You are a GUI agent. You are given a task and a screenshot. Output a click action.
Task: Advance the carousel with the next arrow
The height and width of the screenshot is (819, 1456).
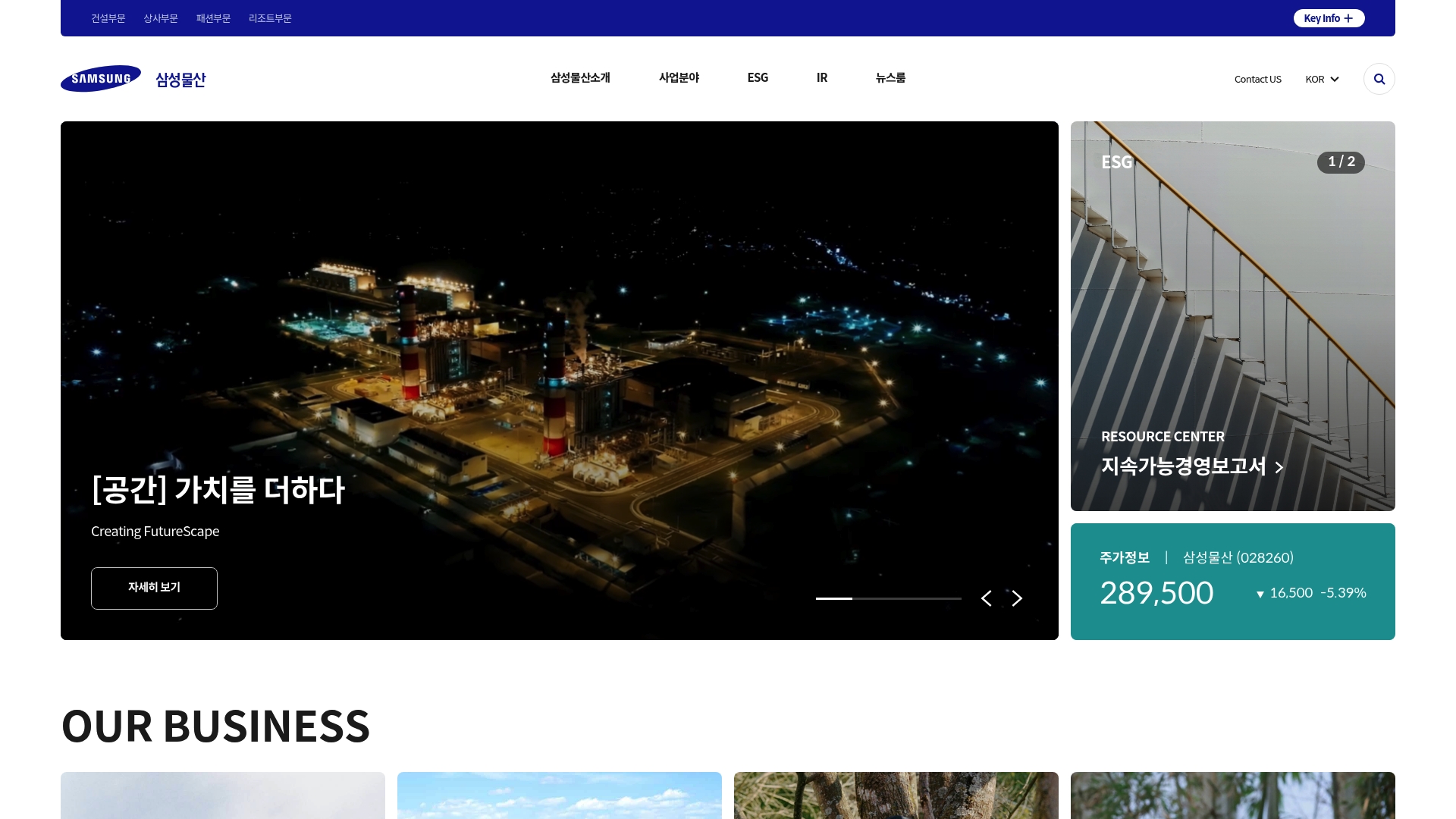1017,598
